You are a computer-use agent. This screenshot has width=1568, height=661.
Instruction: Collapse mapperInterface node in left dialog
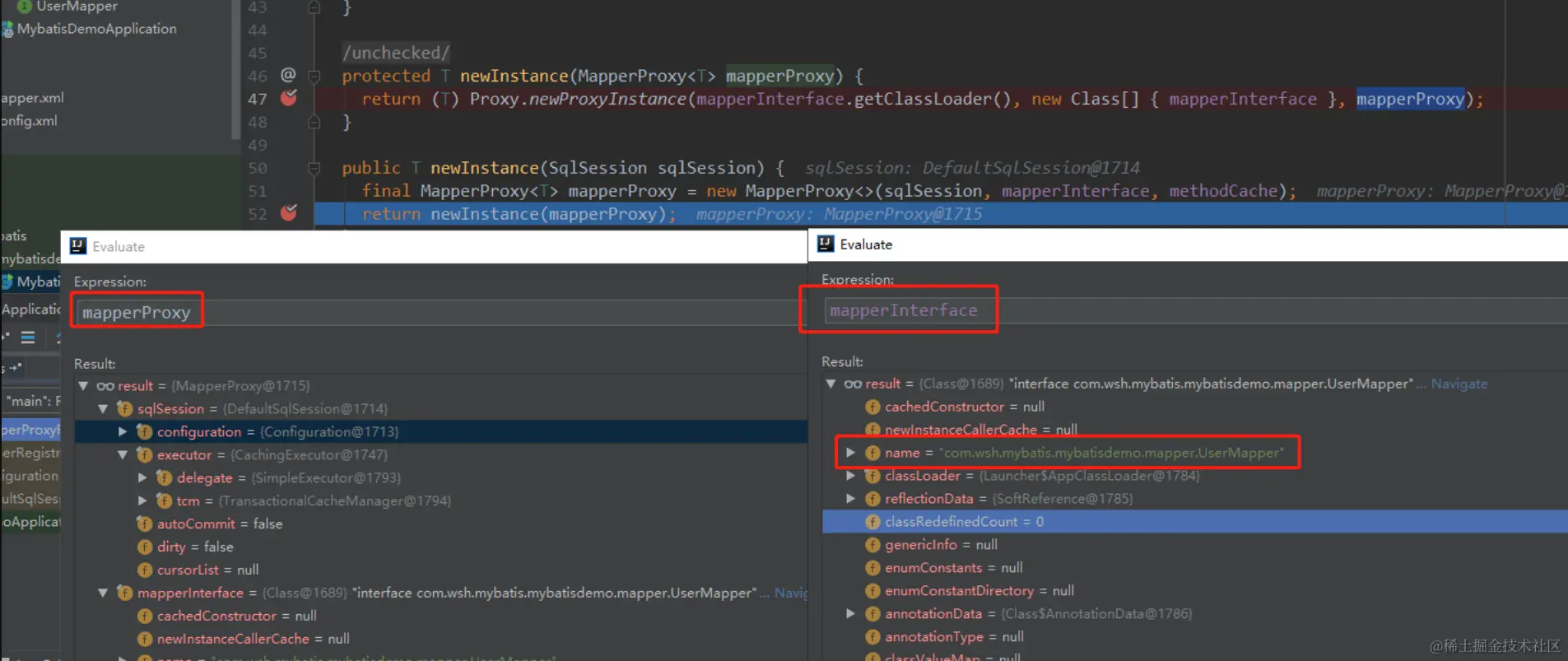click(x=103, y=593)
